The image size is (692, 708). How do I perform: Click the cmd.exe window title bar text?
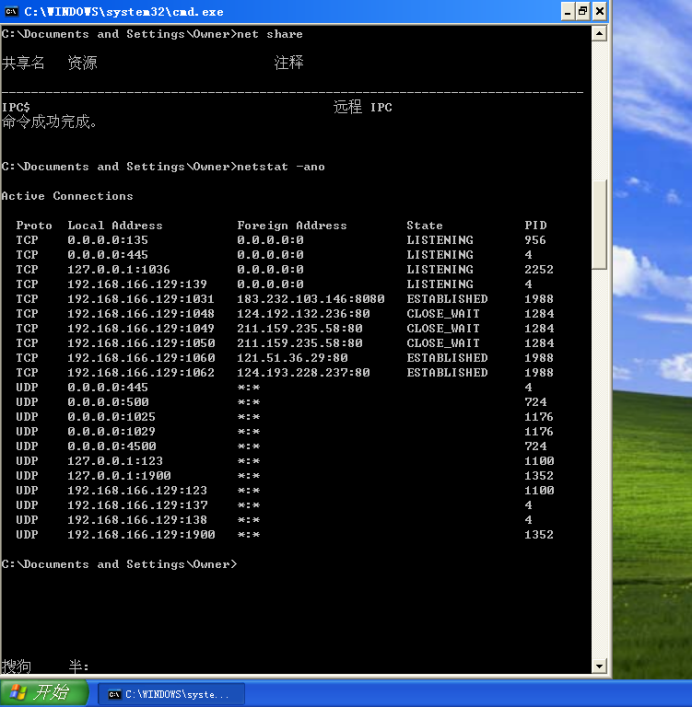pos(123,12)
